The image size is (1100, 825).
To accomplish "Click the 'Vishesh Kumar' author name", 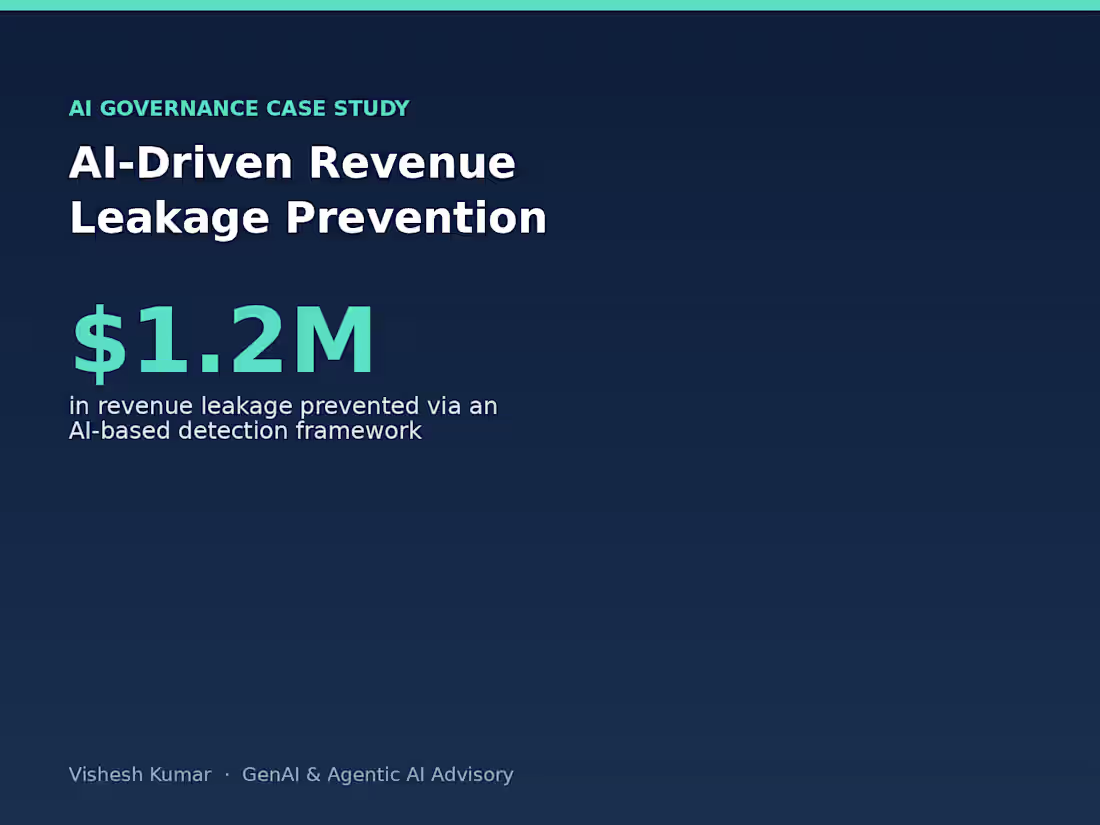I will 140,774.
